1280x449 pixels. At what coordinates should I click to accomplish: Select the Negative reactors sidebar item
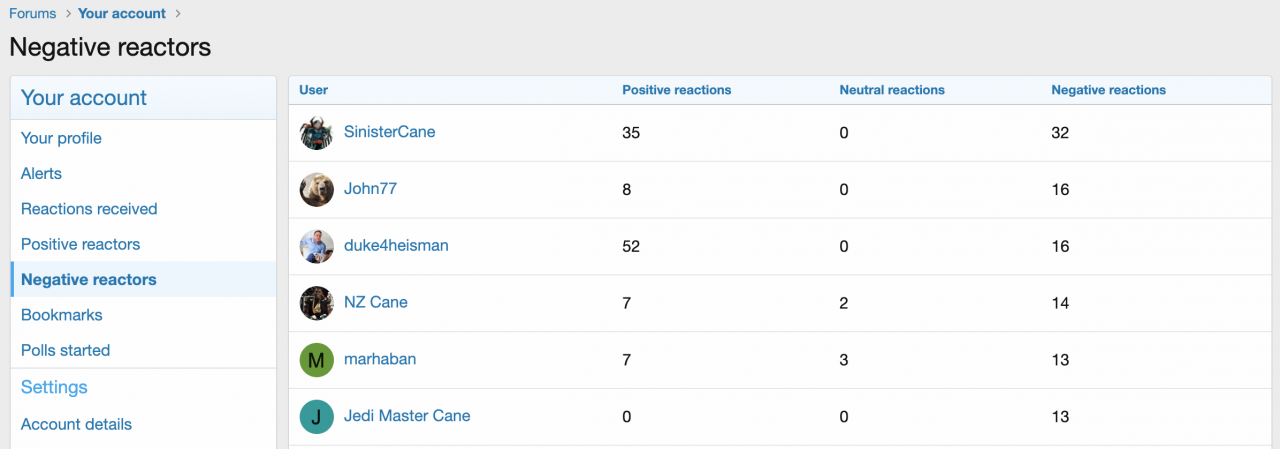[88, 280]
